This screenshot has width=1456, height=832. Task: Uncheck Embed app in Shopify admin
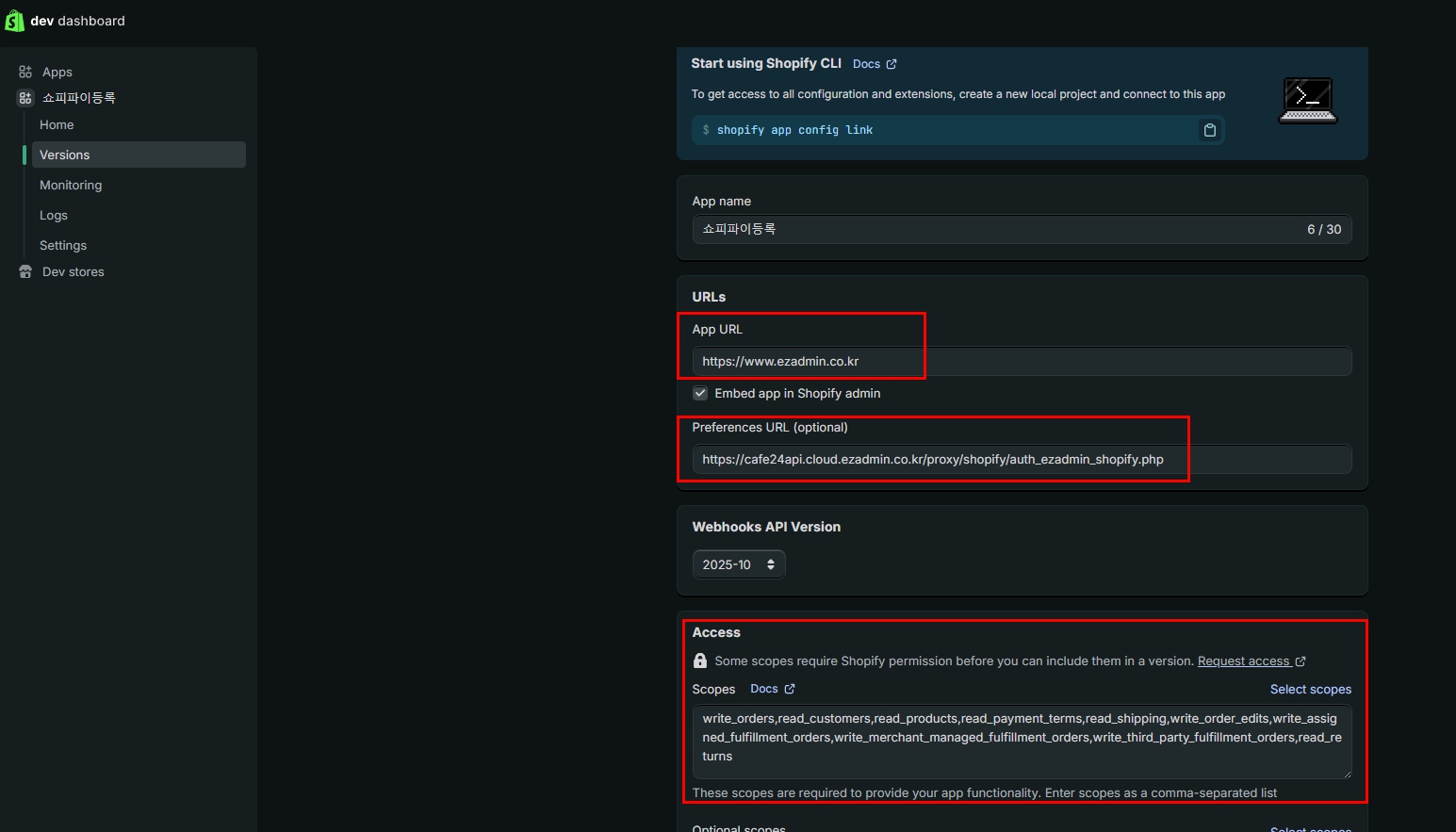click(700, 393)
